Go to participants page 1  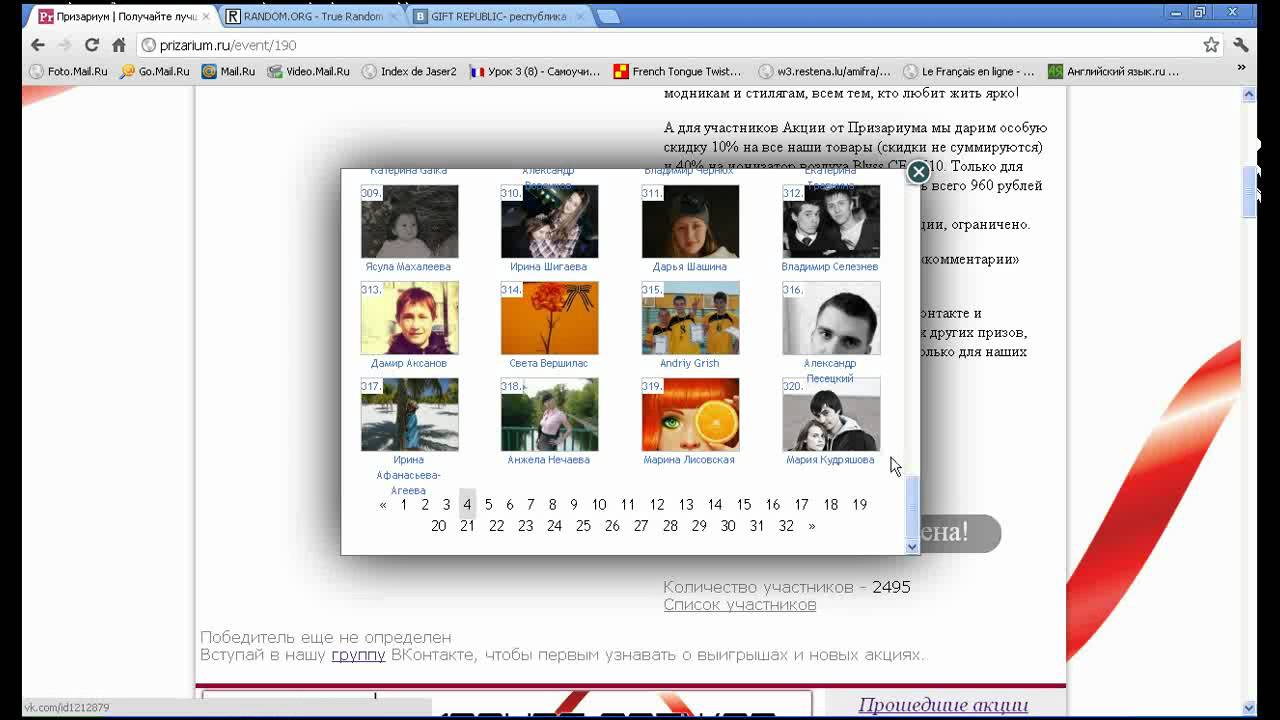tap(404, 505)
